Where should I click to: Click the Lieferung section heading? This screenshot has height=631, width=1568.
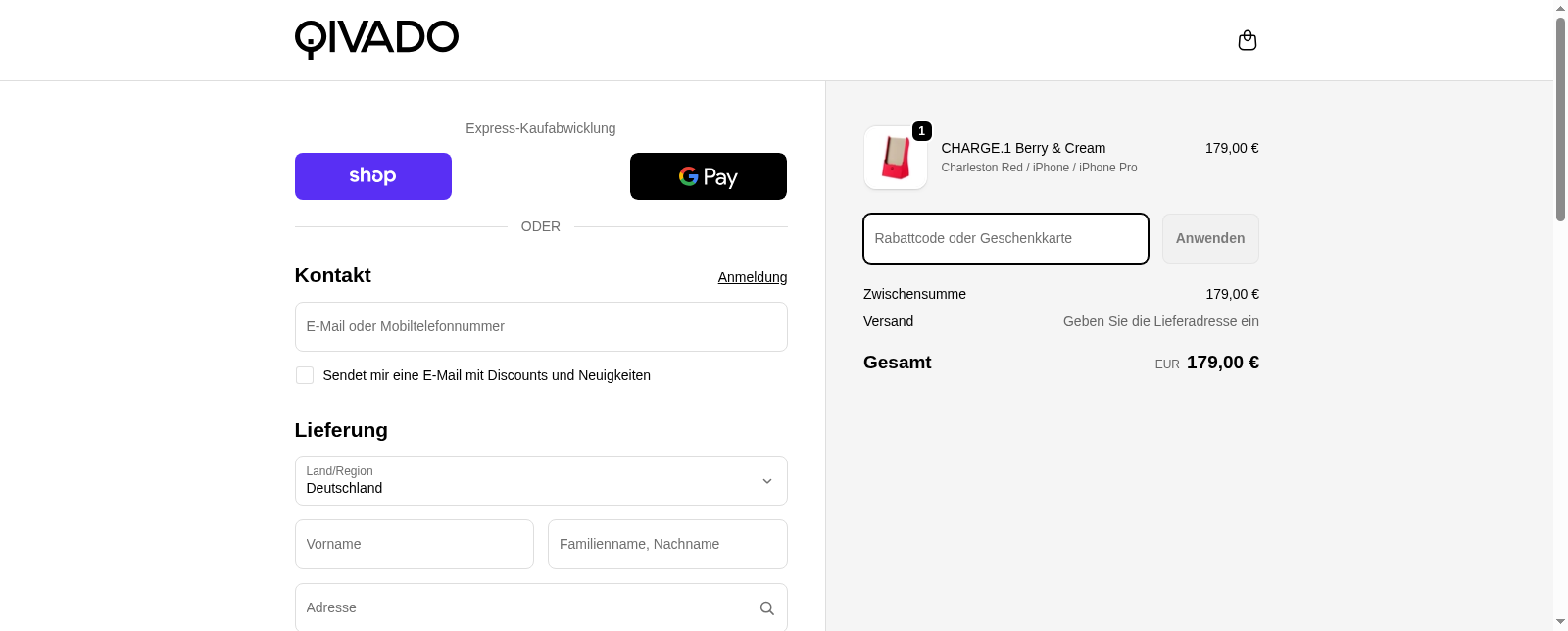click(341, 430)
